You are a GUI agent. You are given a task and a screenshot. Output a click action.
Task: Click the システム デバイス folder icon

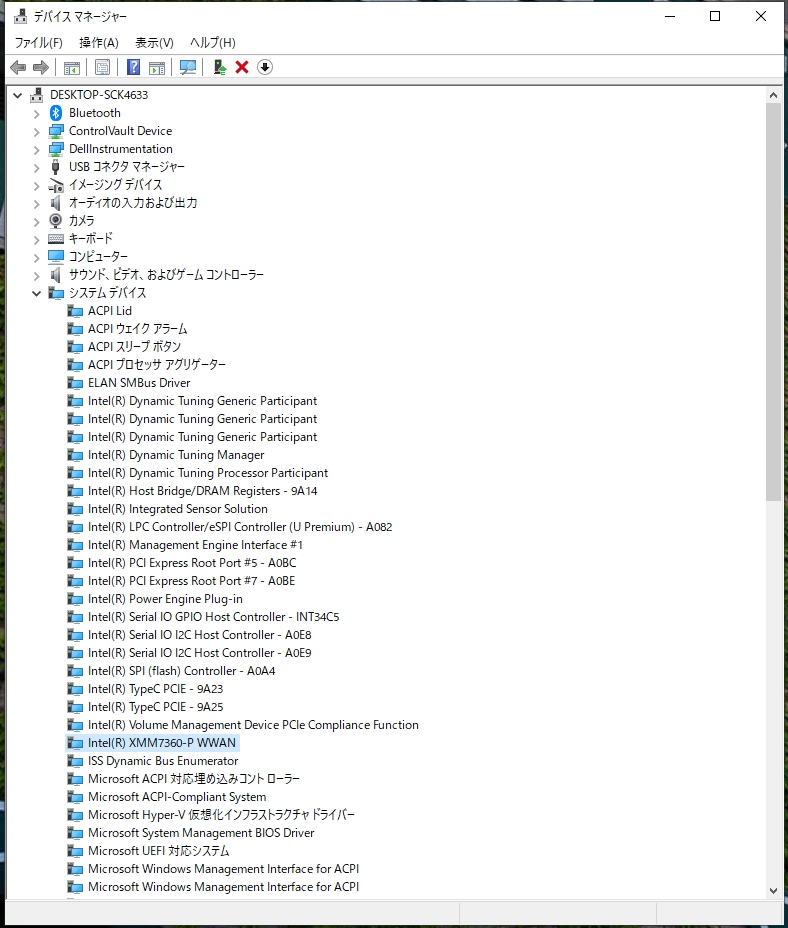(56, 293)
